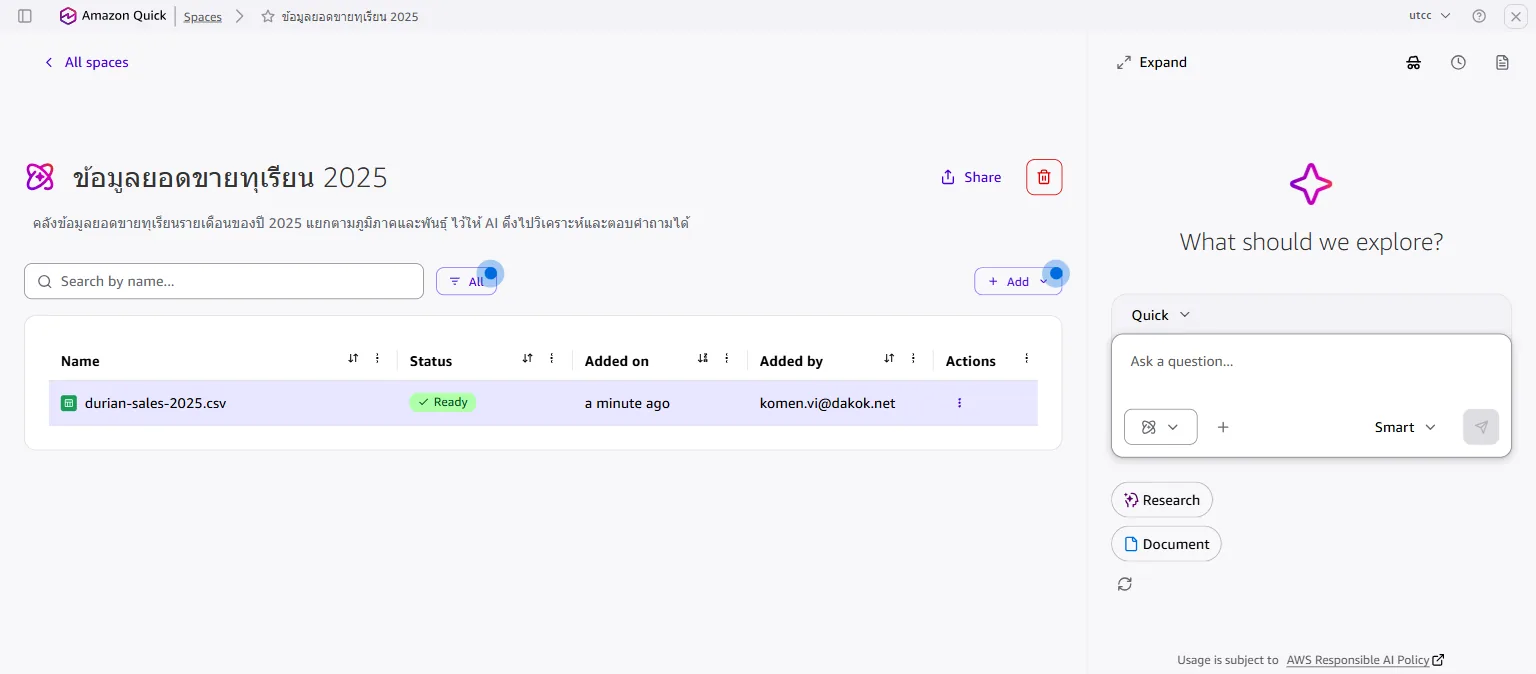
Task: Open the utcc account dropdown
Action: pos(1429,16)
